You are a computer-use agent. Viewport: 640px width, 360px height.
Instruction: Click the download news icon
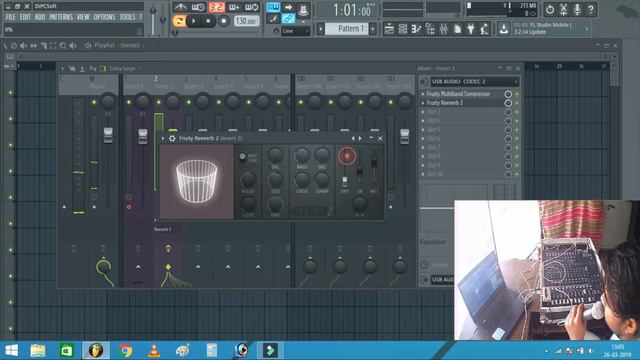tap(504, 29)
